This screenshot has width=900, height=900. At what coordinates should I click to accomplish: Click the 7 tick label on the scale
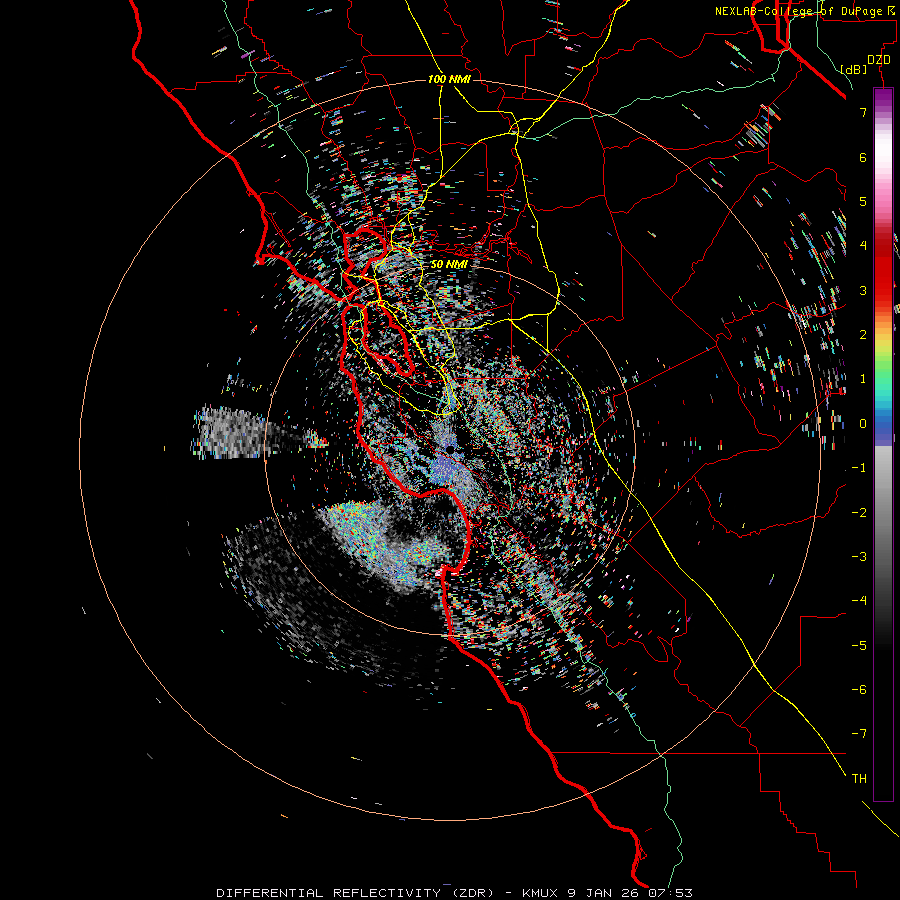863,112
